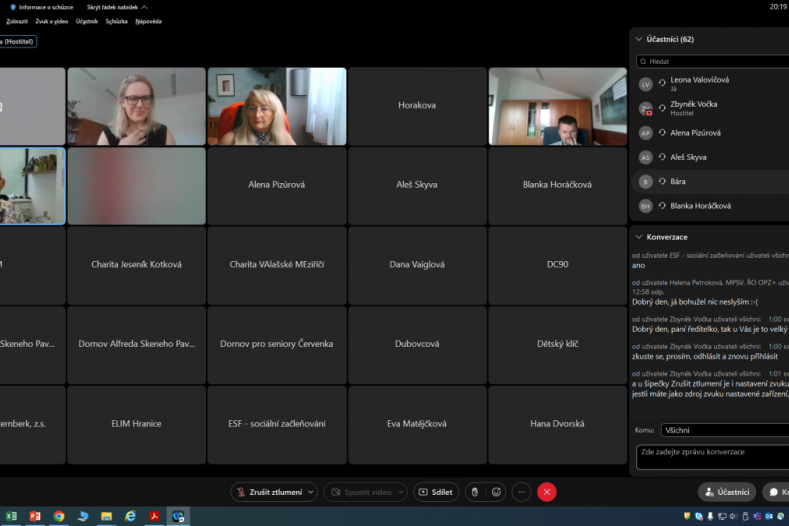This screenshot has height=526, width=789.
Task: Click the headset icon next to Blanka Horáčková
Action: pos(662,205)
